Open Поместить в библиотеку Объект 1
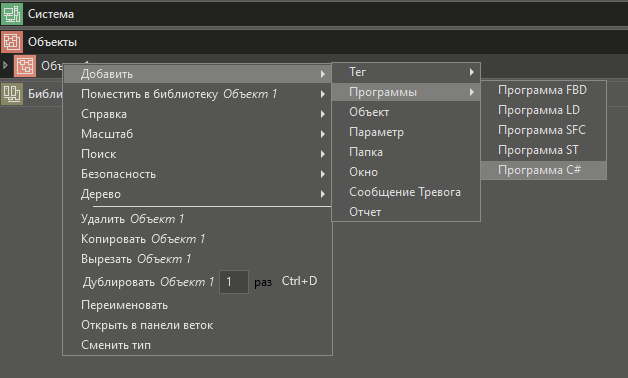Viewport: 628px width, 378px height. (x=197, y=94)
